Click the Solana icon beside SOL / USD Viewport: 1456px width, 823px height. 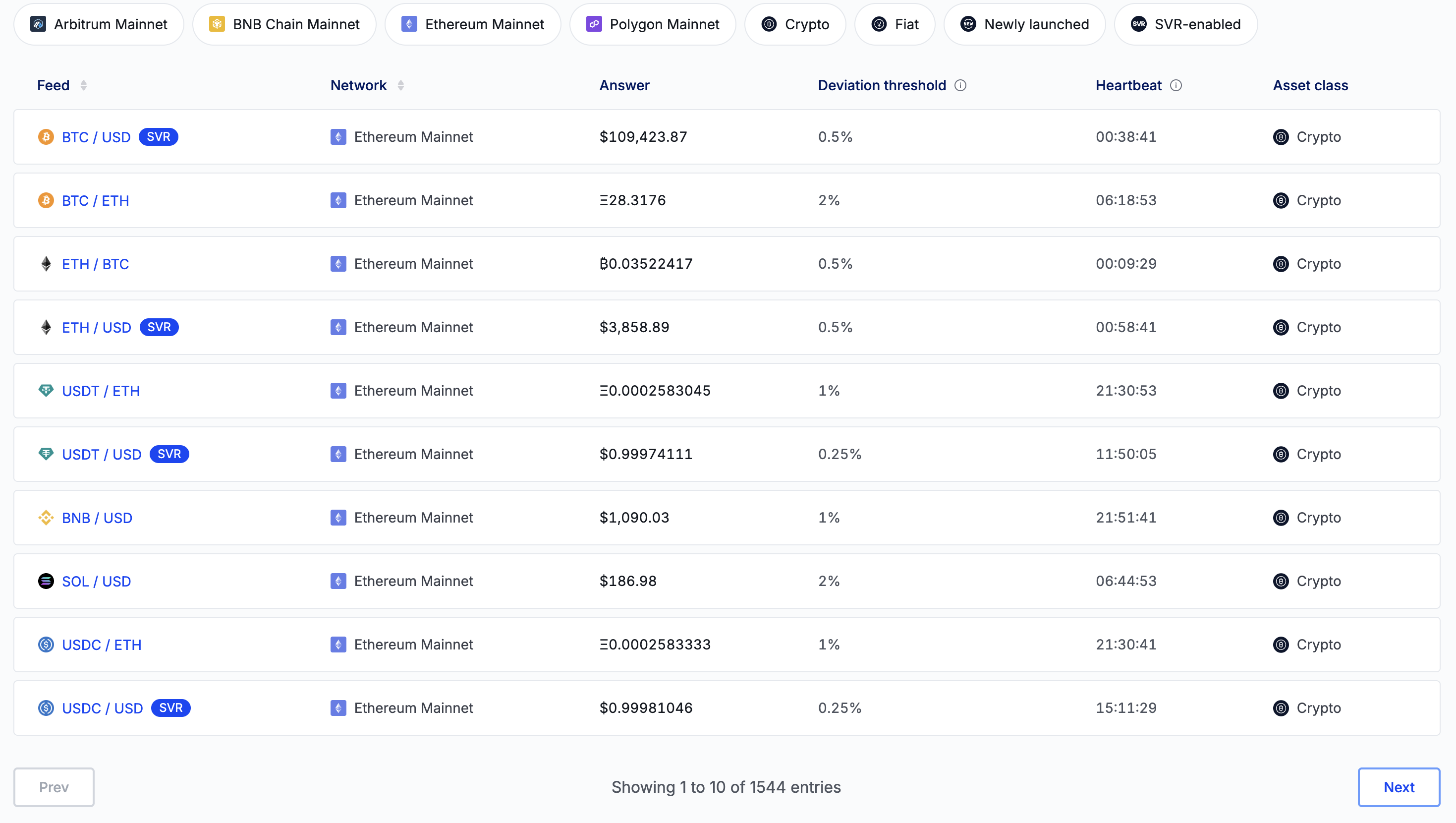click(46, 582)
